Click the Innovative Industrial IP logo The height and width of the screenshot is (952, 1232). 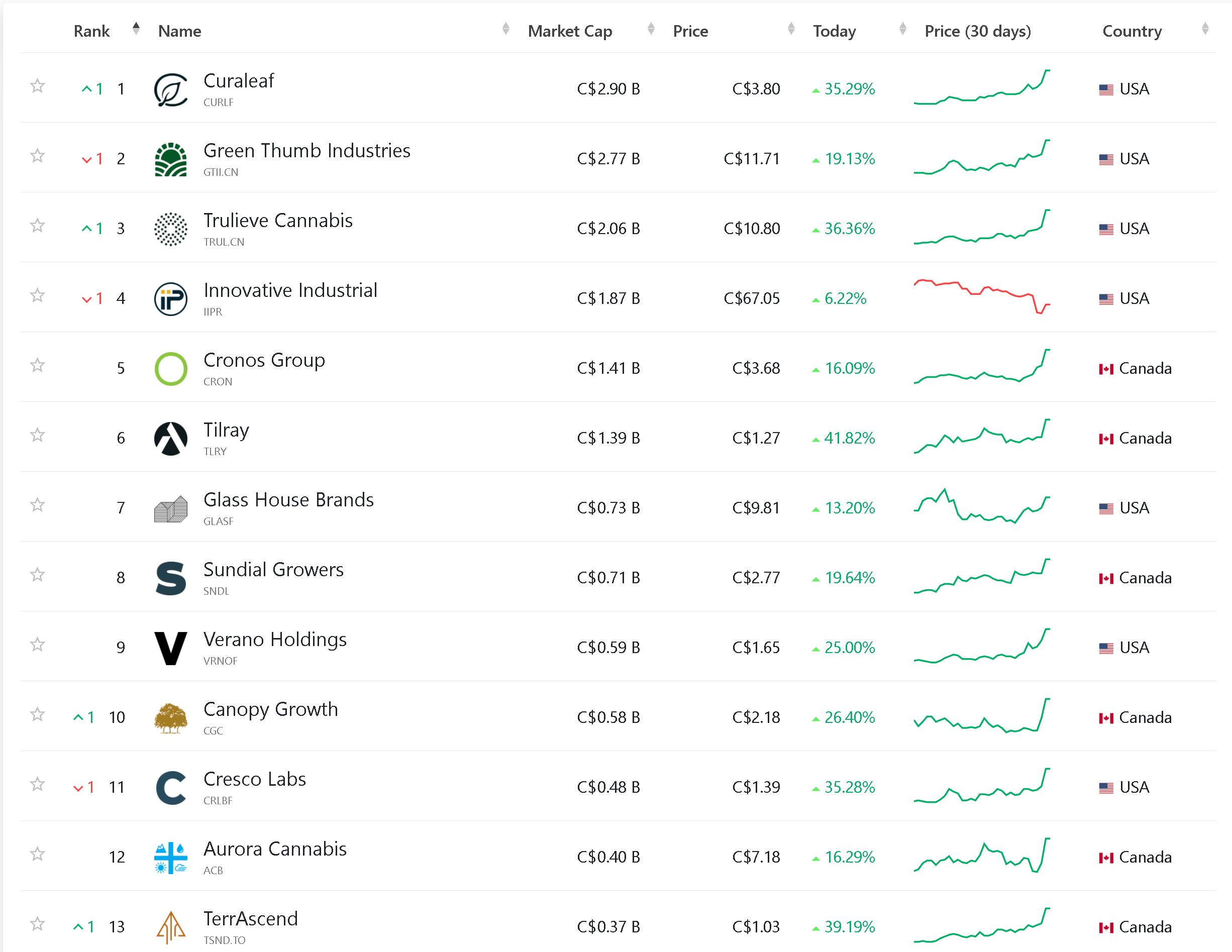coord(170,299)
